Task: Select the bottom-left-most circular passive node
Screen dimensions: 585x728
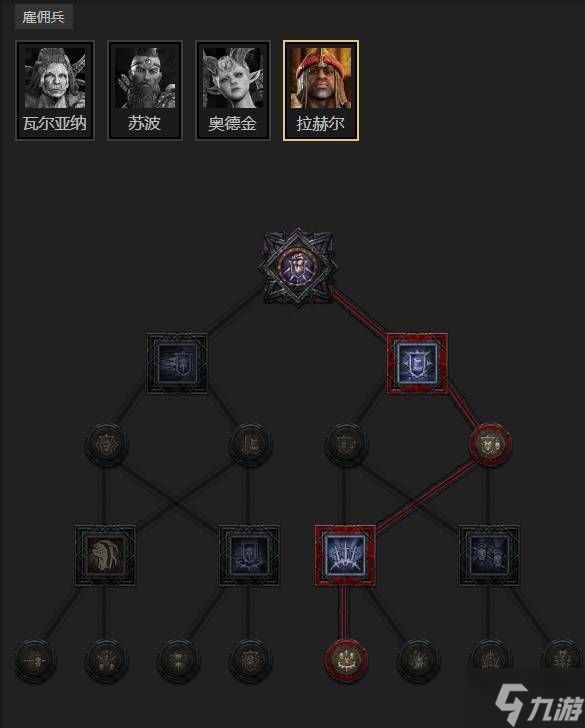Action: [x=35, y=660]
